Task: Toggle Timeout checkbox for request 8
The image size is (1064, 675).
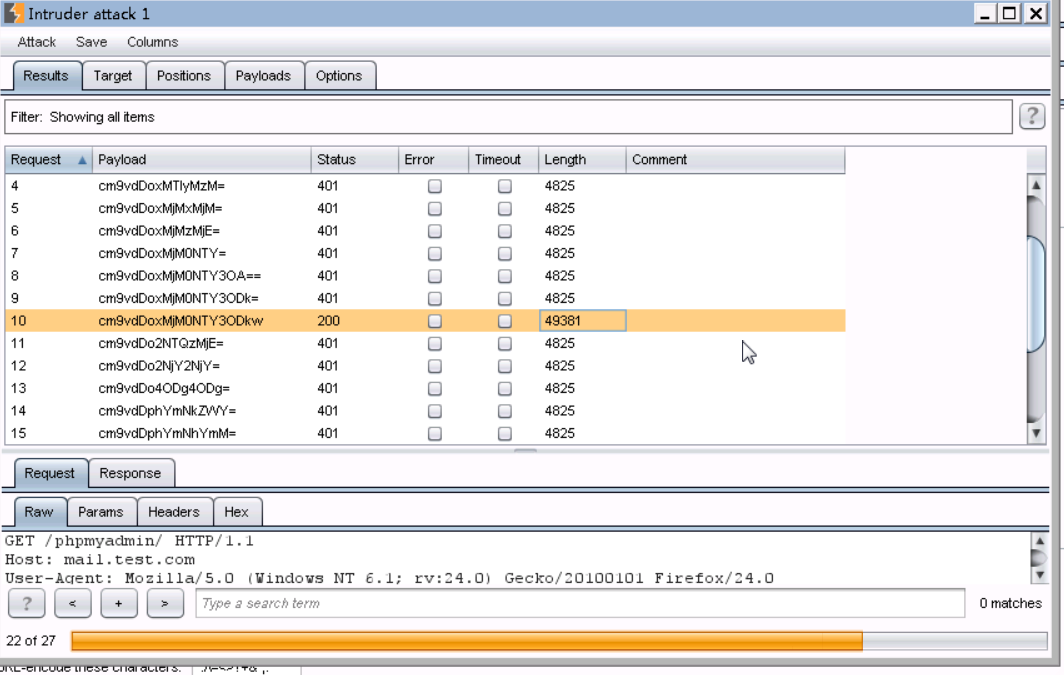Action: point(505,276)
